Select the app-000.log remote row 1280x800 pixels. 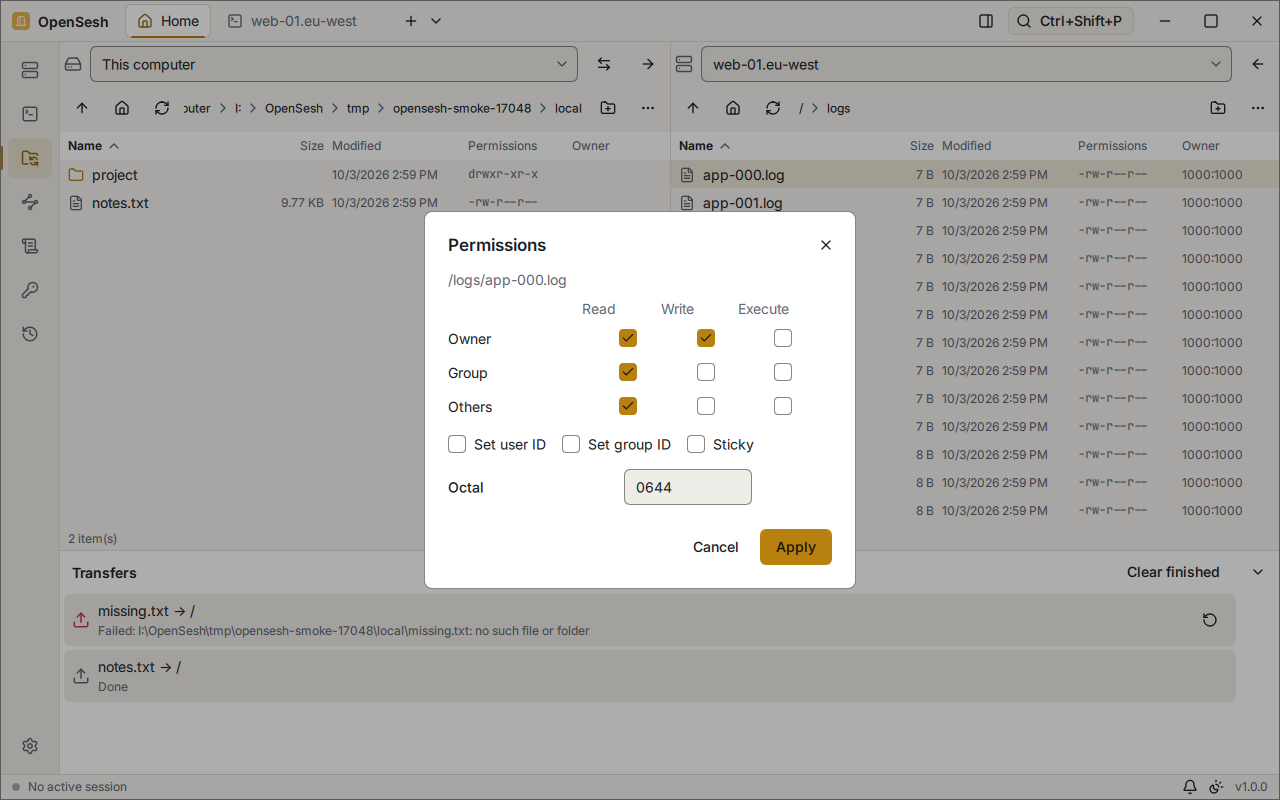click(975, 175)
